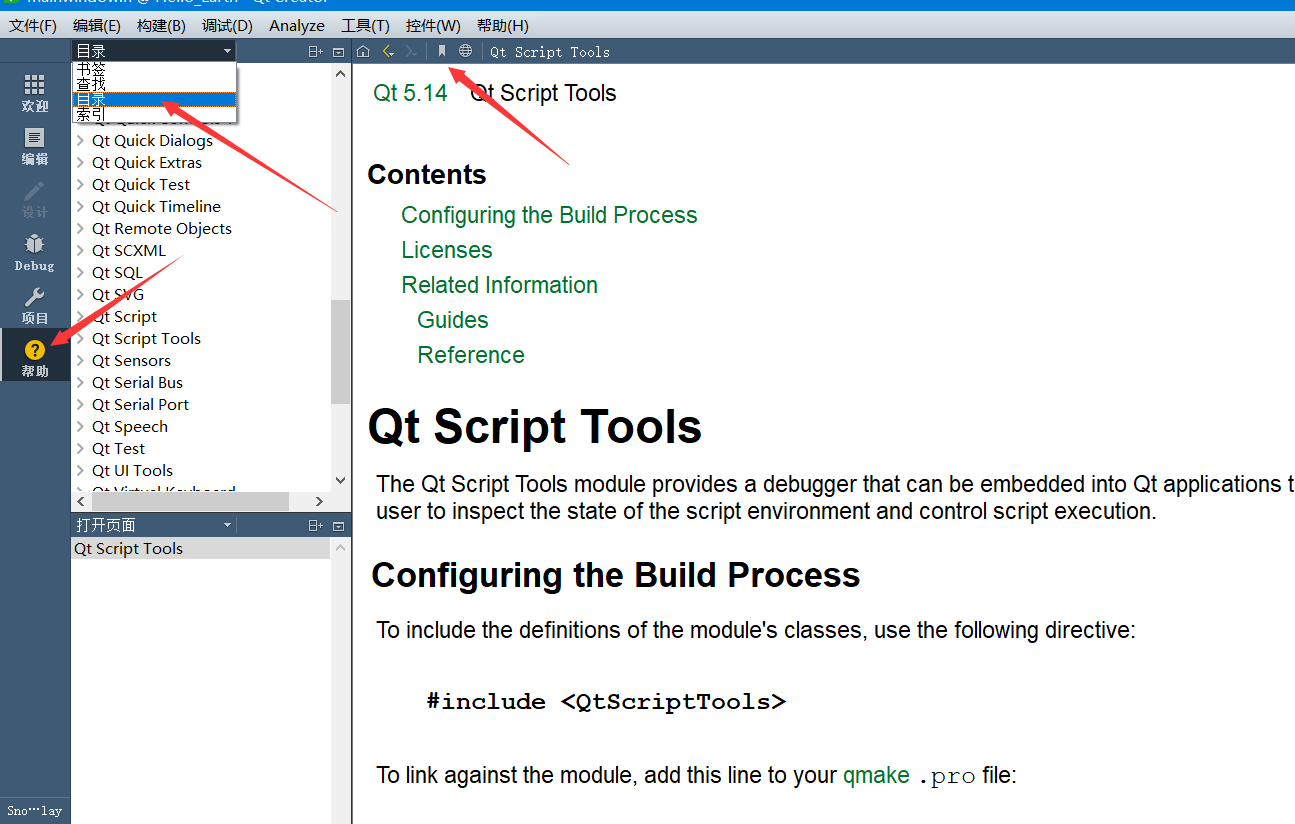Open the 文件(F) menu
The height and width of the screenshot is (824, 1295).
point(33,25)
